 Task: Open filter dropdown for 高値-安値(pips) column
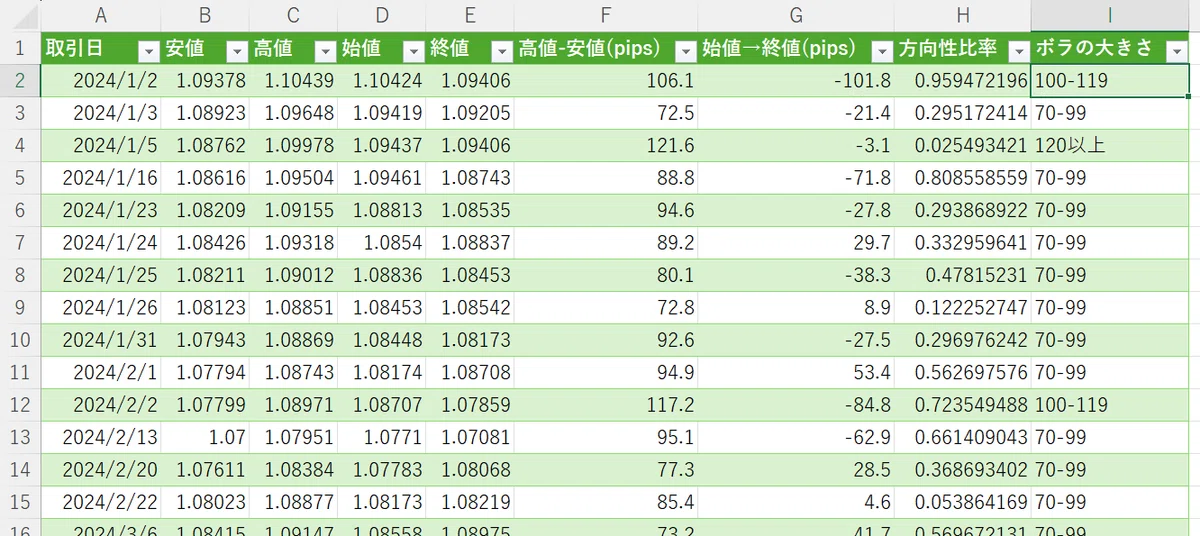pos(685,52)
